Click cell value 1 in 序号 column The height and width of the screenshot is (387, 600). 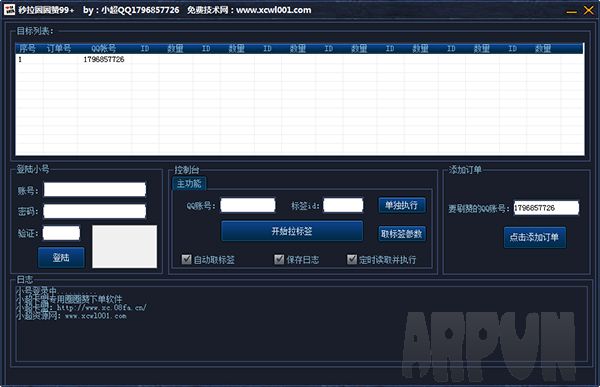tap(20, 59)
